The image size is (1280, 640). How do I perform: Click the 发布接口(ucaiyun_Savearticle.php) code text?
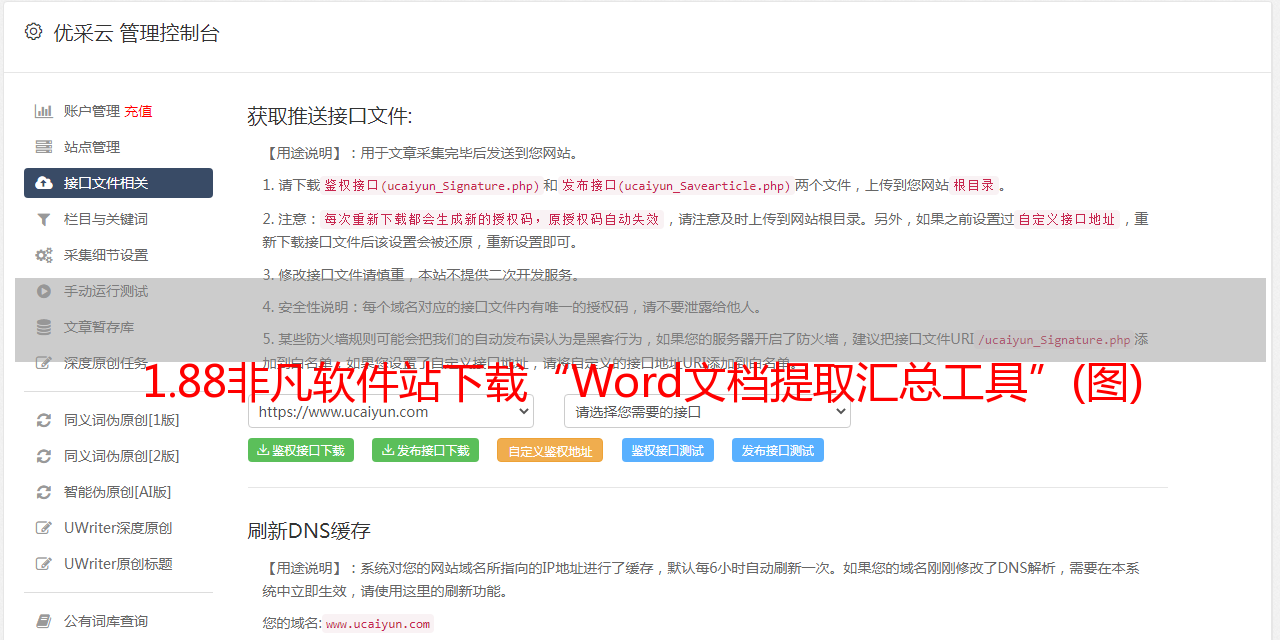click(676, 185)
